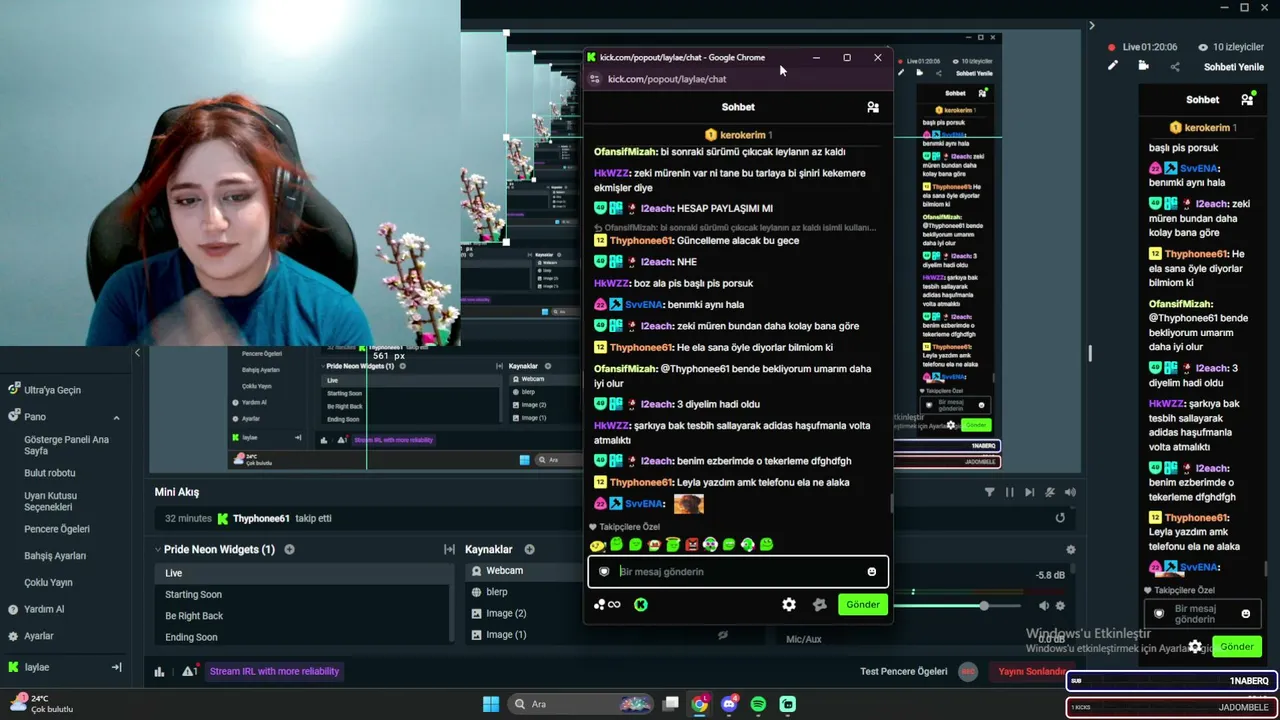
Task: Click Gönder in the Streamlabs chat dock
Action: [x=1237, y=647]
